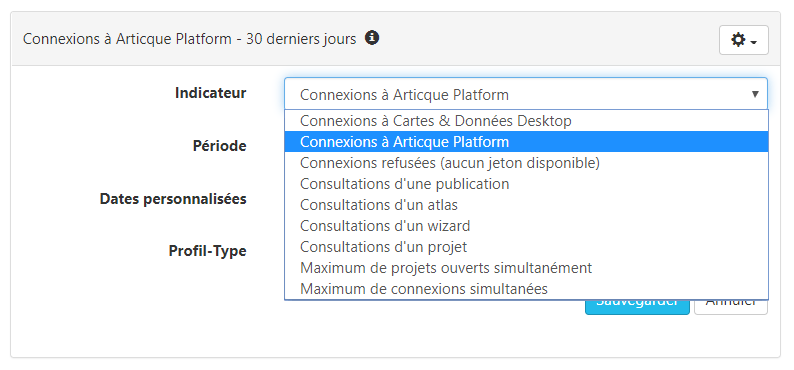Click the Période label
The height and width of the screenshot is (370, 794).
[220, 146]
